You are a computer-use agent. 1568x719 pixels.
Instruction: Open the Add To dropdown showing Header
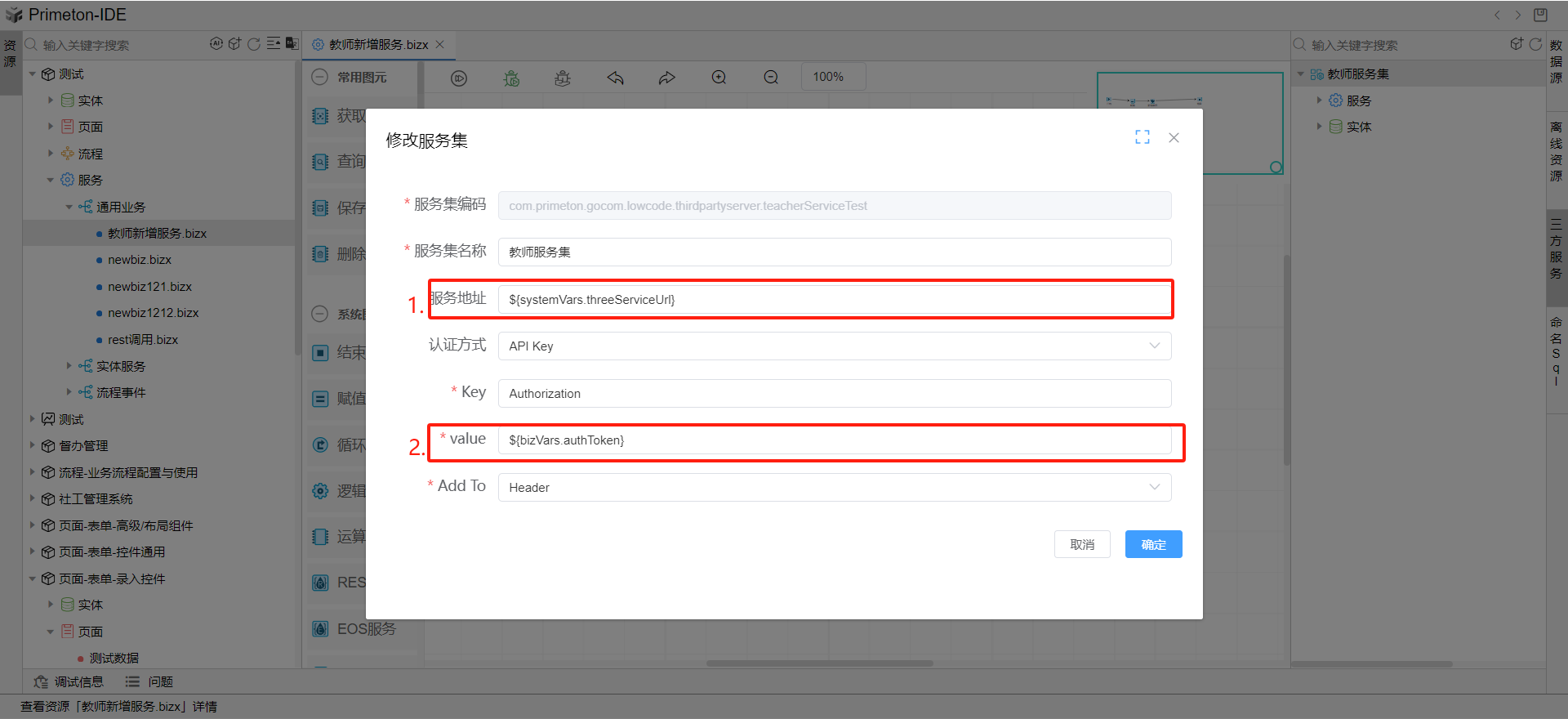[x=834, y=488]
